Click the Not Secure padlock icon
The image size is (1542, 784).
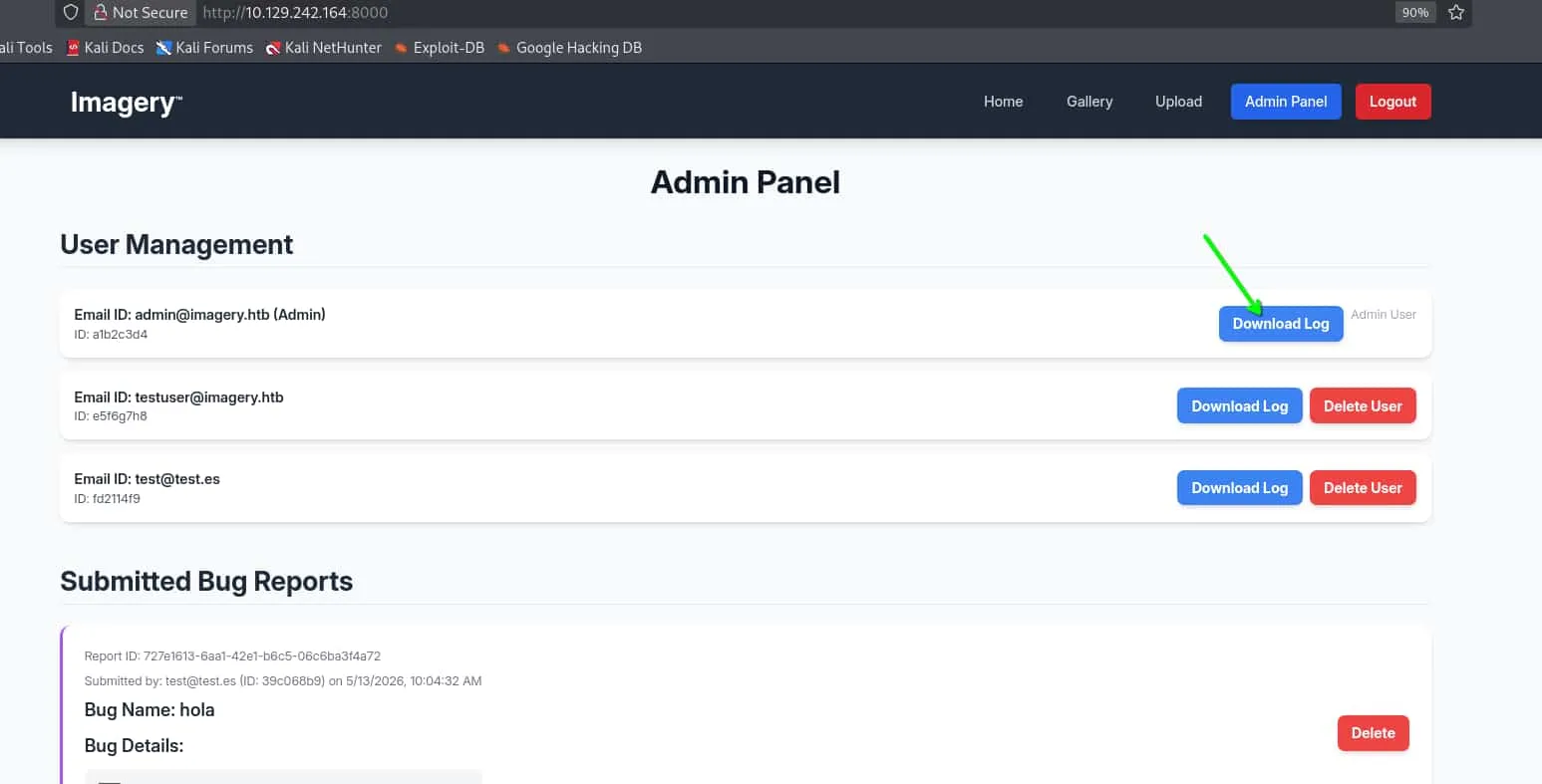click(101, 13)
